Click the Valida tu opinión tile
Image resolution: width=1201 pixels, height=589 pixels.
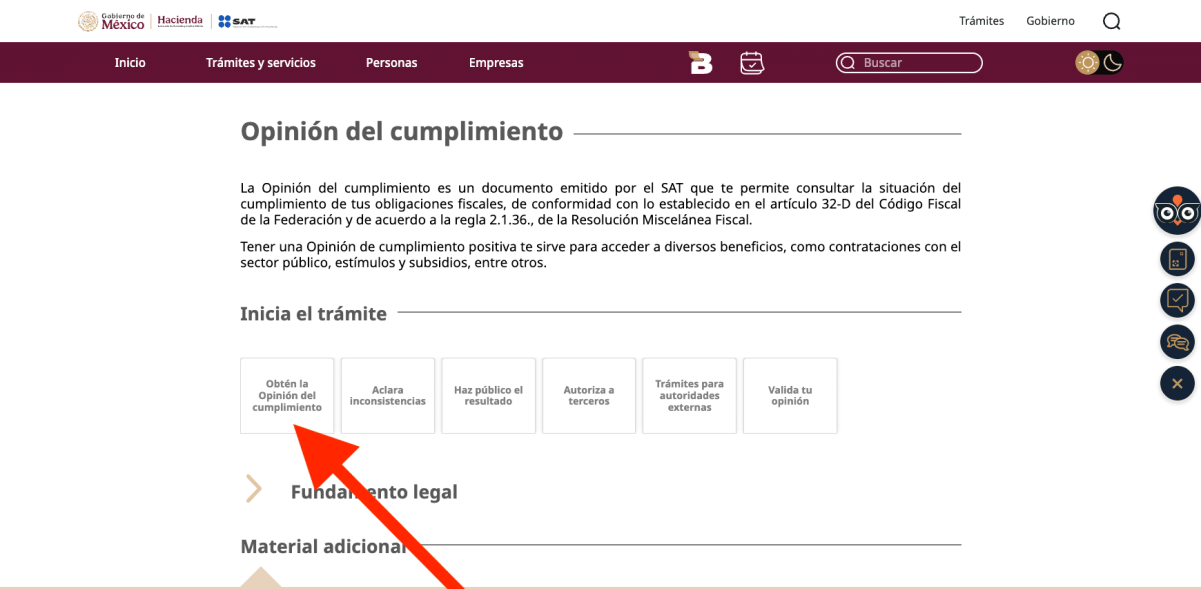[790, 396]
